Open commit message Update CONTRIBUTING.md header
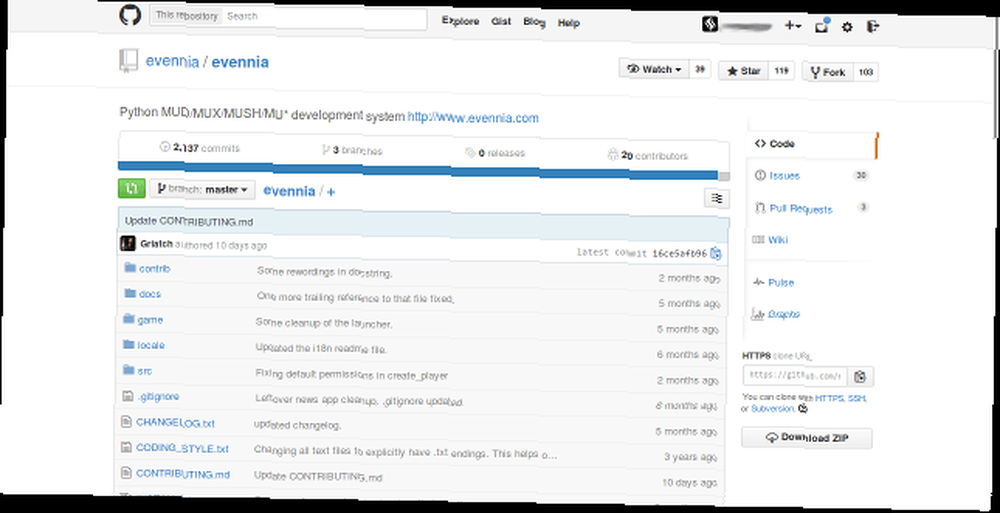This screenshot has width=1000, height=513. pos(189,221)
